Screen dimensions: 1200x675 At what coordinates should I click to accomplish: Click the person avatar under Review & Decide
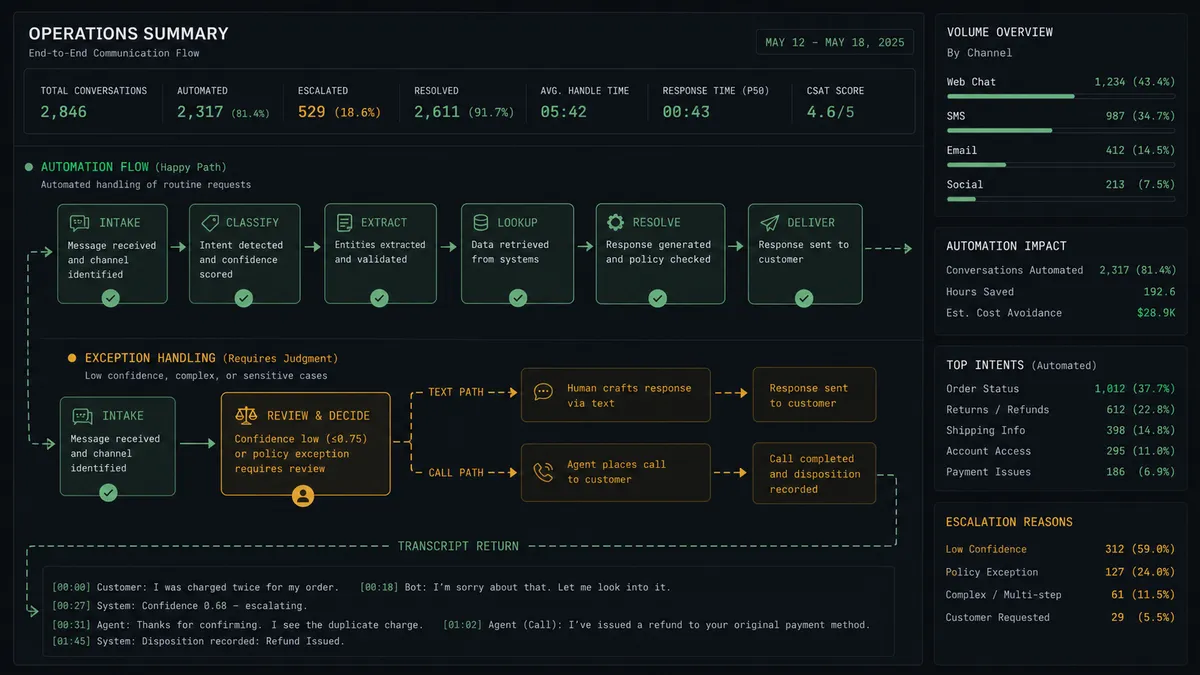click(303, 495)
